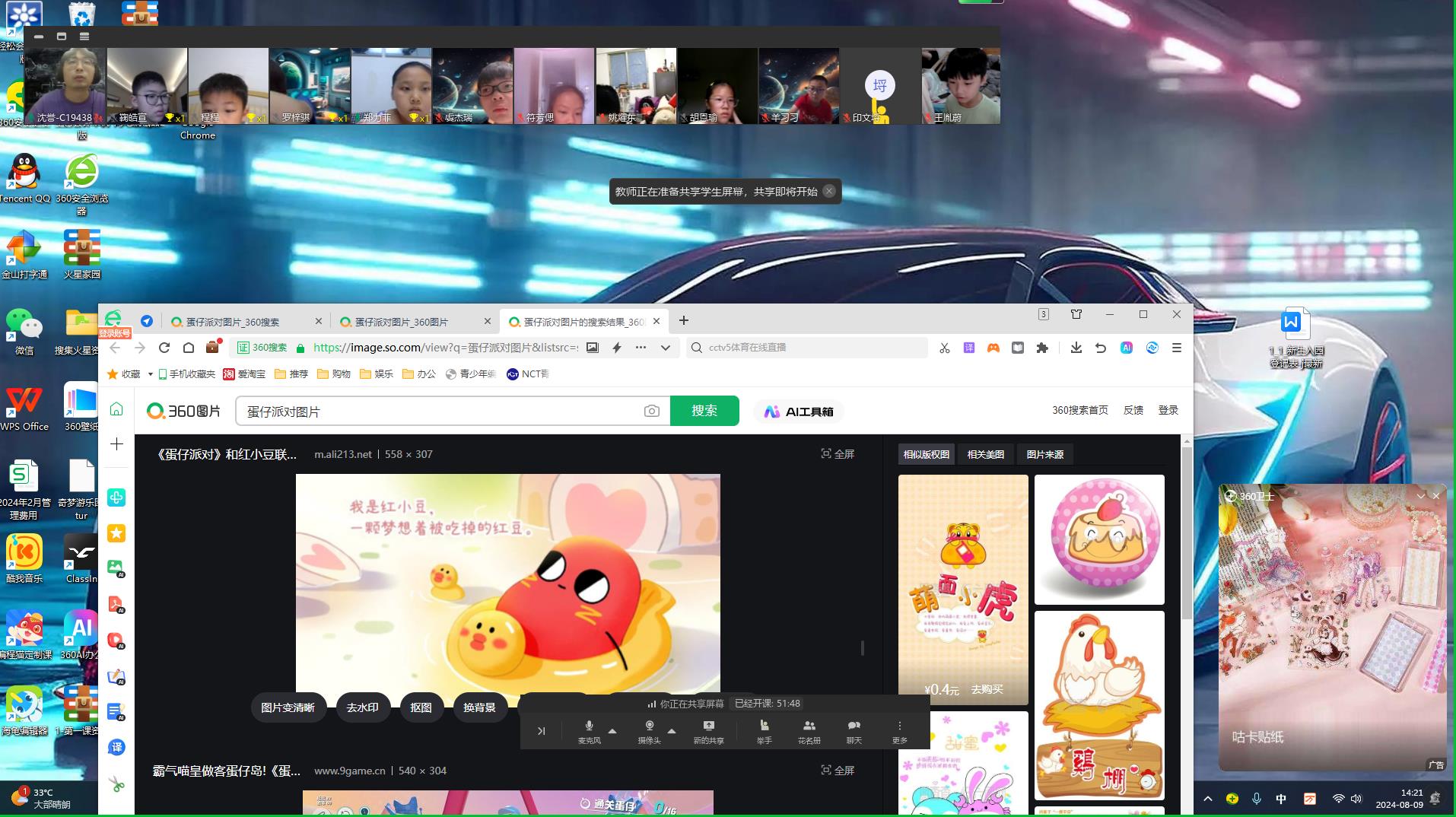Open the browser downloads arrow icon
Image resolution: width=1456 pixels, height=817 pixels.
tap(1076, 348)
